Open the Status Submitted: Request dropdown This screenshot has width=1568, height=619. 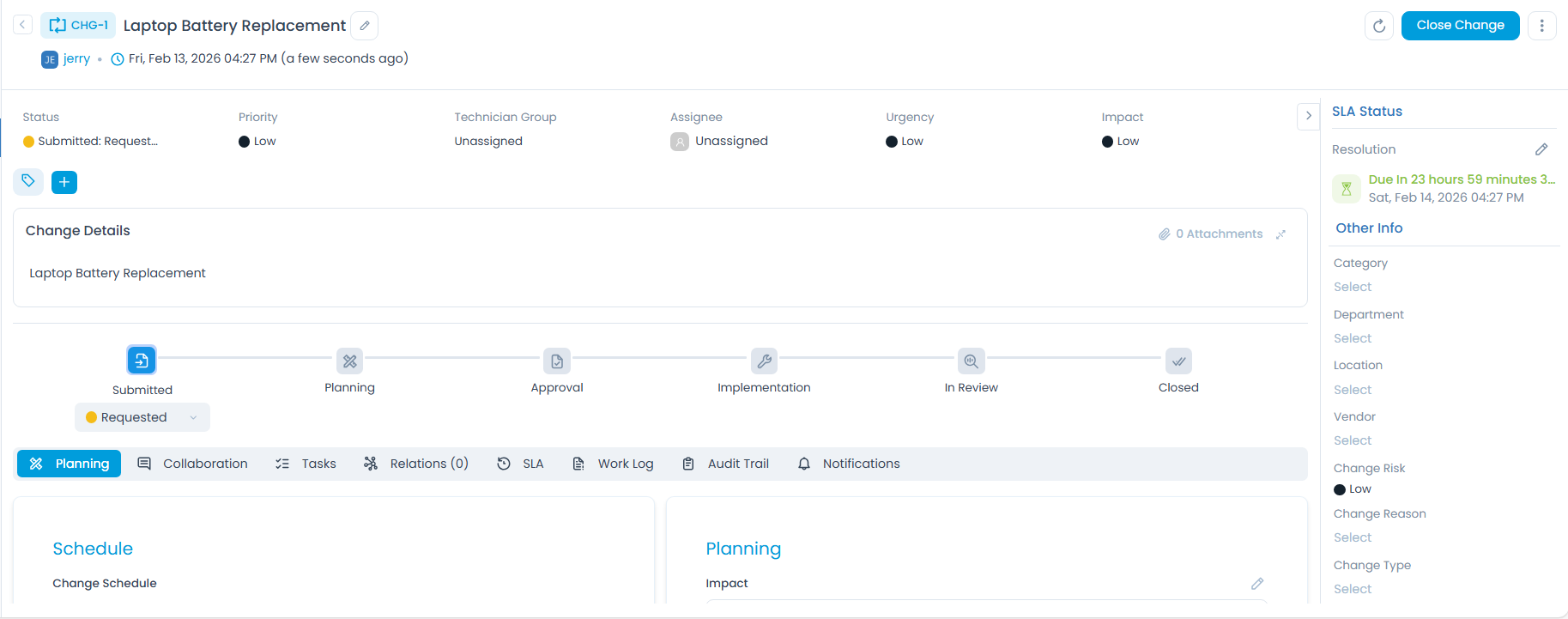tap(91, 141)
